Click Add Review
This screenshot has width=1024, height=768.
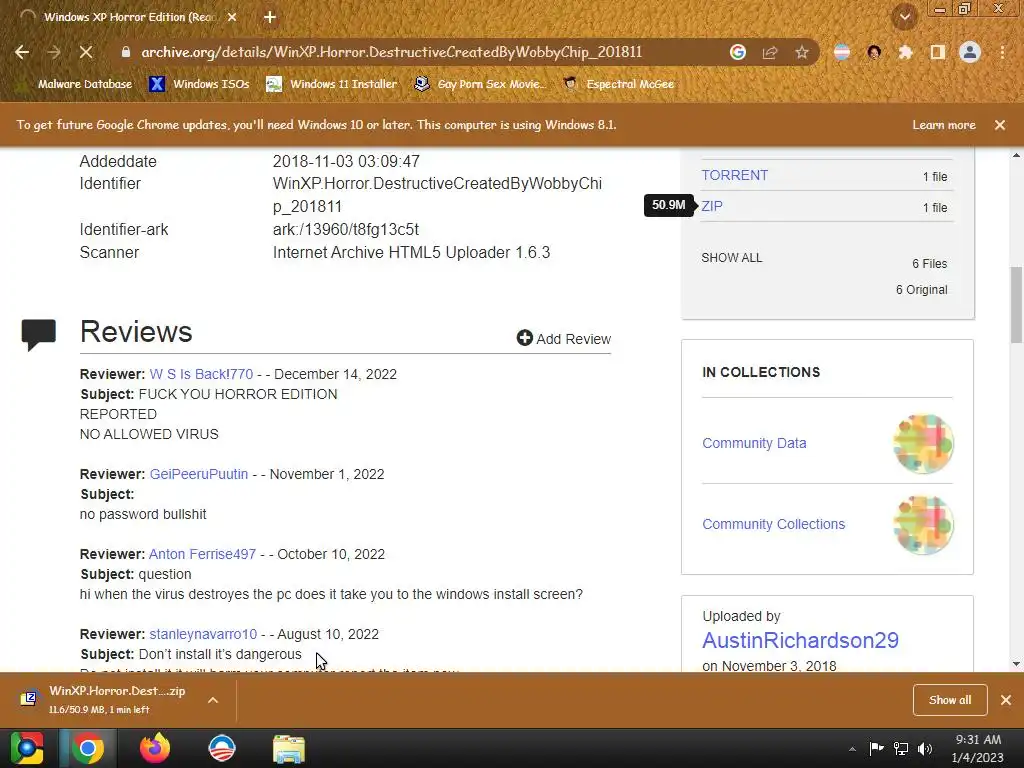pos(564,338)
